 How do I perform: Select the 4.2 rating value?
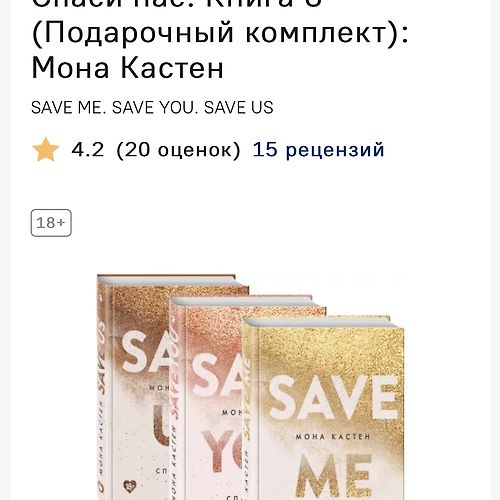tap(88, 149)
